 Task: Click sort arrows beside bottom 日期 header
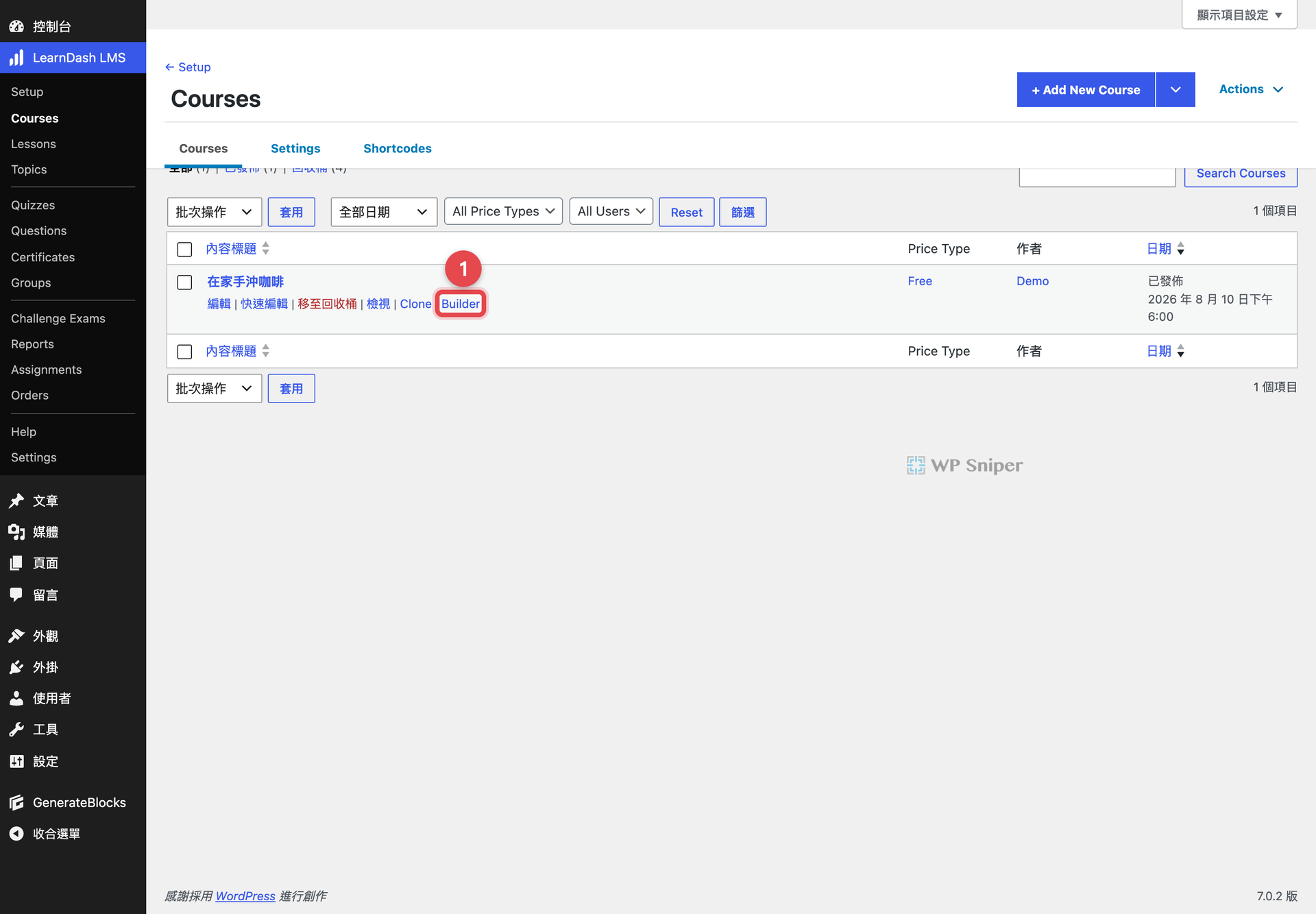(1180, 351)
